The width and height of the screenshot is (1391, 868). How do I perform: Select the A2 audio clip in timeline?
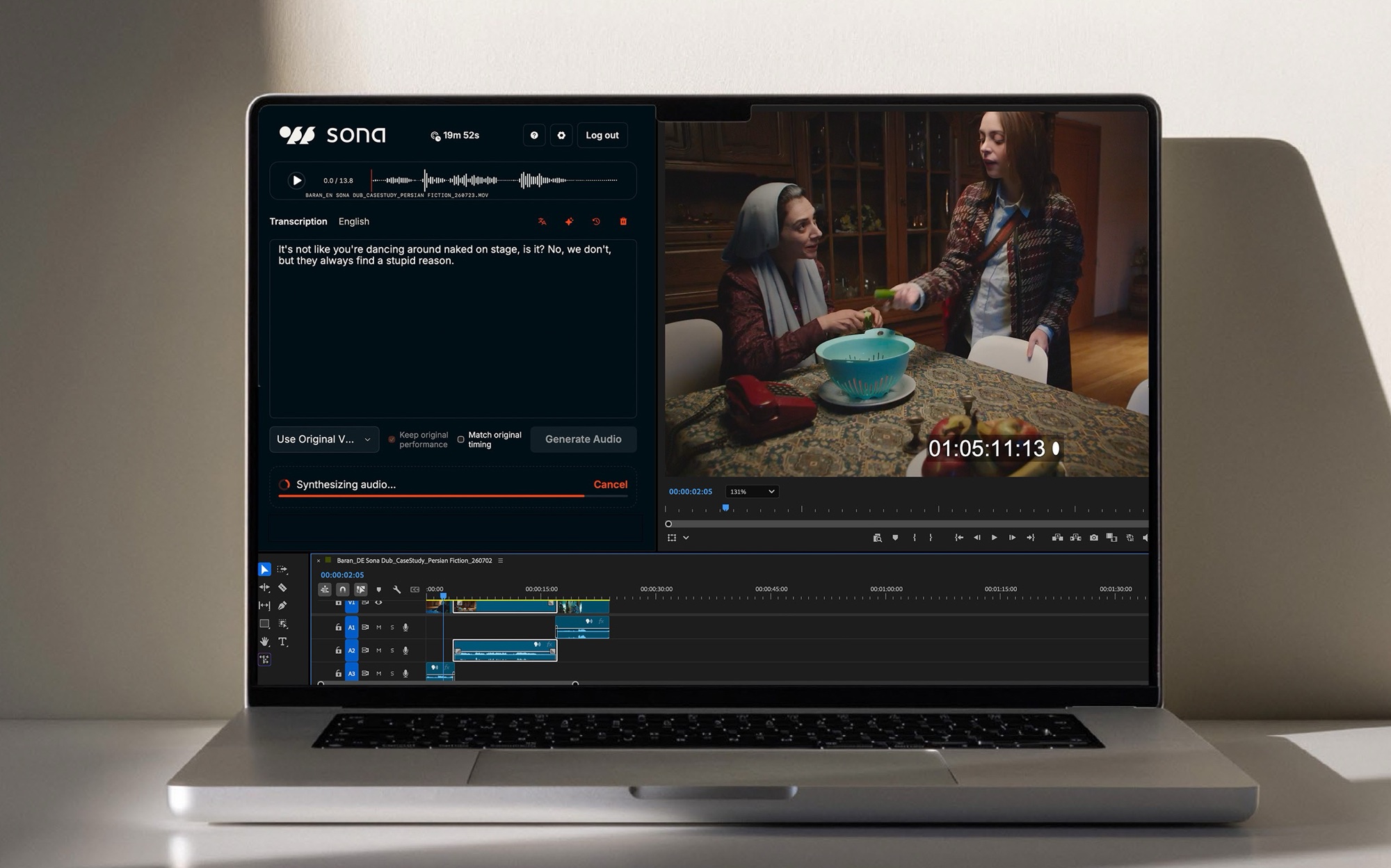pos(505,651)
